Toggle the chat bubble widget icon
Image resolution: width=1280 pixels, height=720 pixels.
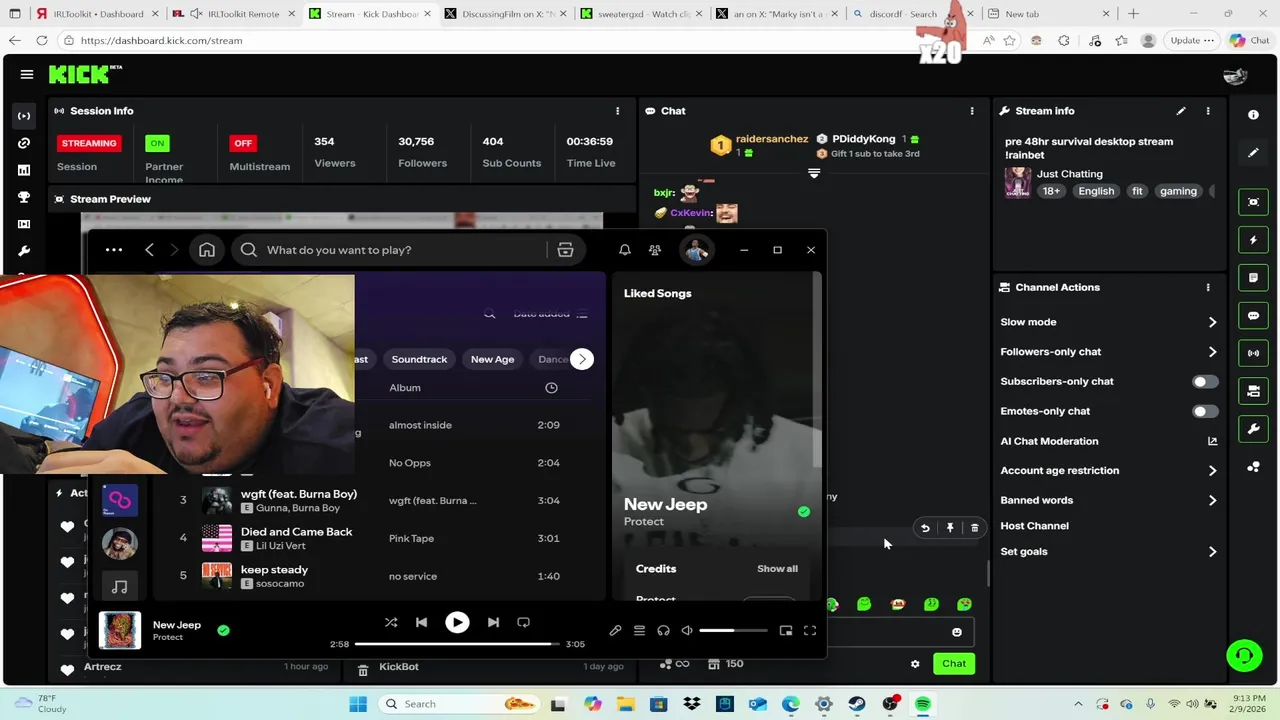pos(1253,315)
